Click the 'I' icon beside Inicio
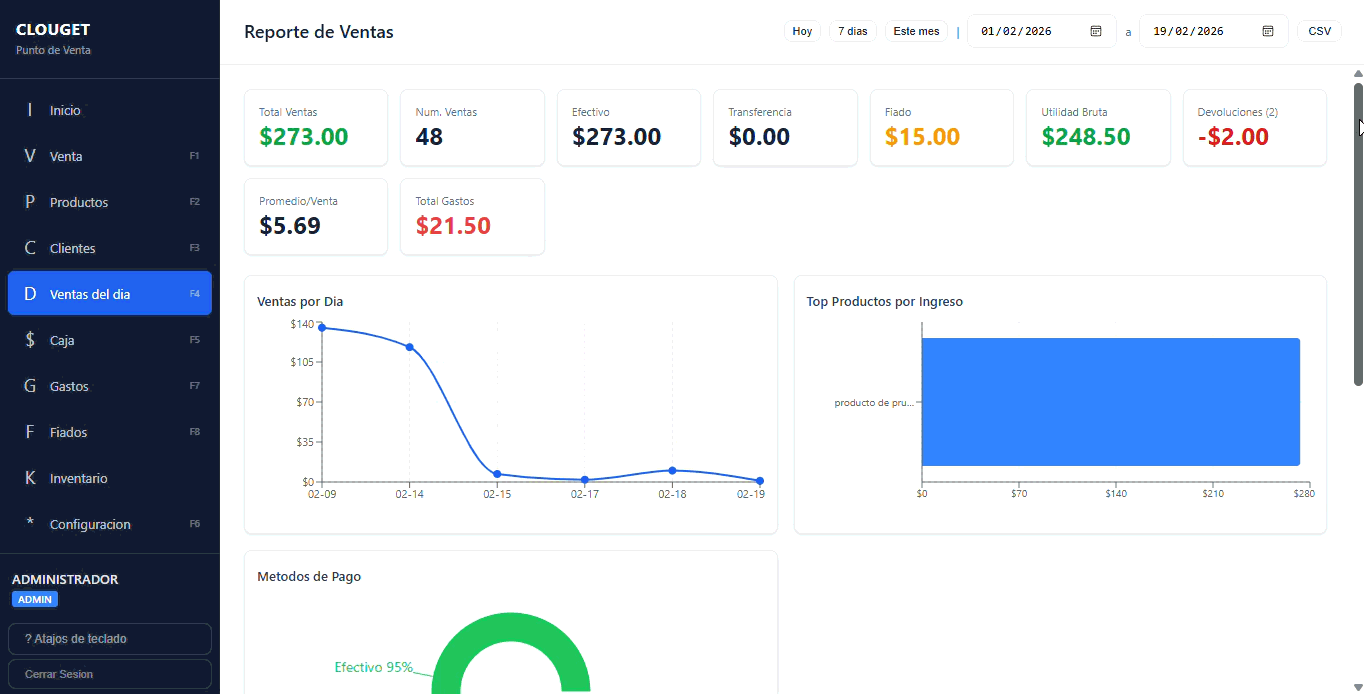This screenshot has height=694, width=1364. point(30,110)
